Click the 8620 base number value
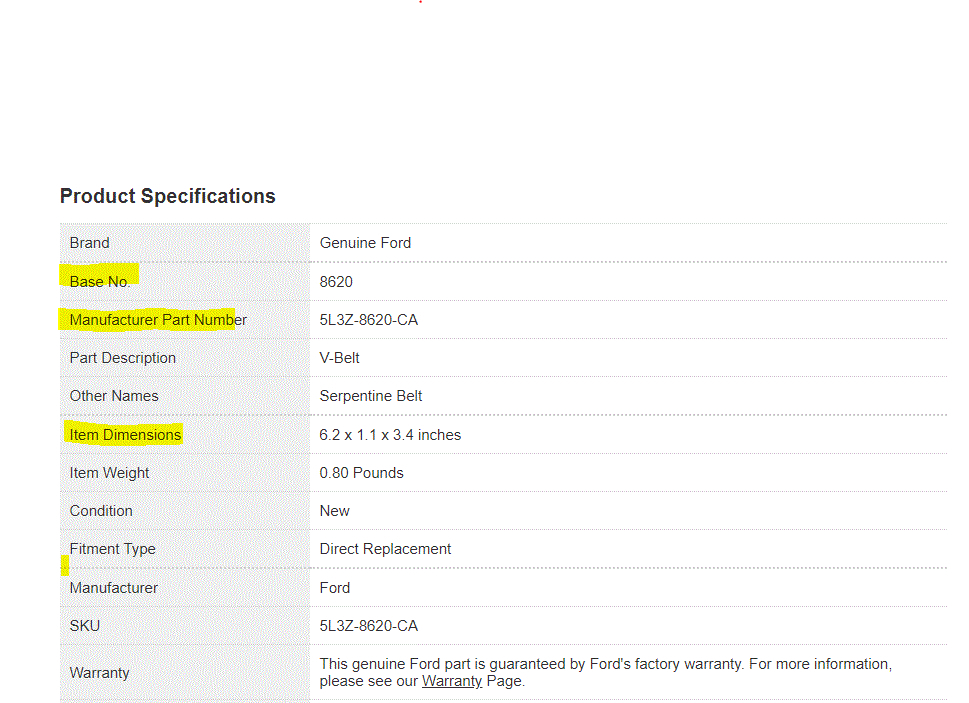The width and height of the screenshot is (969, 703). point(336,282)
